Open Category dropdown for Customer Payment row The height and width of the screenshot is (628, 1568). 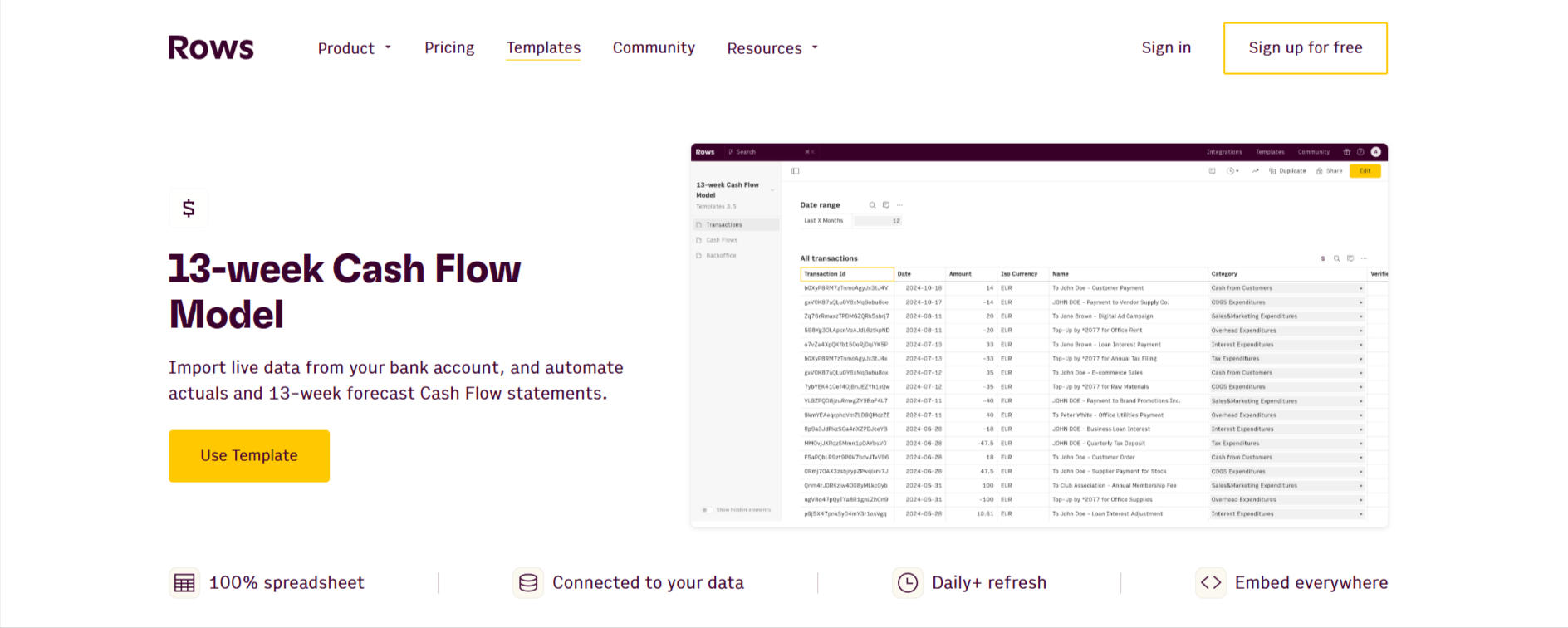[1360, 288]
